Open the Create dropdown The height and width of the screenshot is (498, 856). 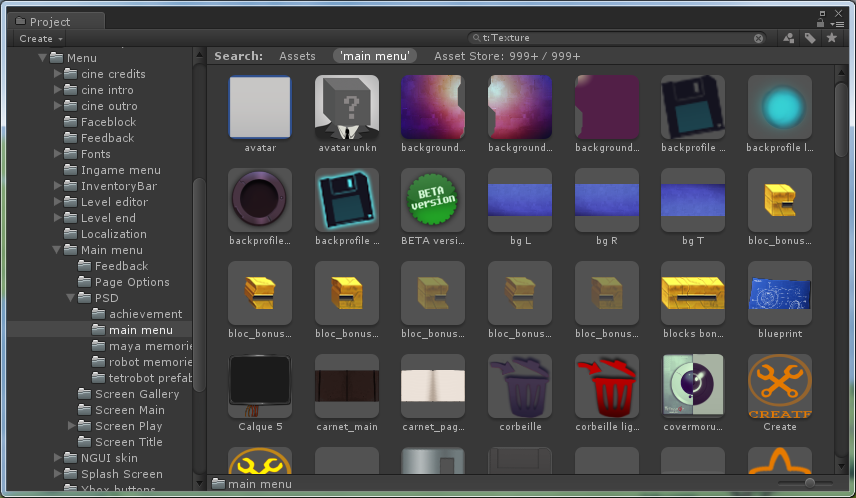coord(40,39)
